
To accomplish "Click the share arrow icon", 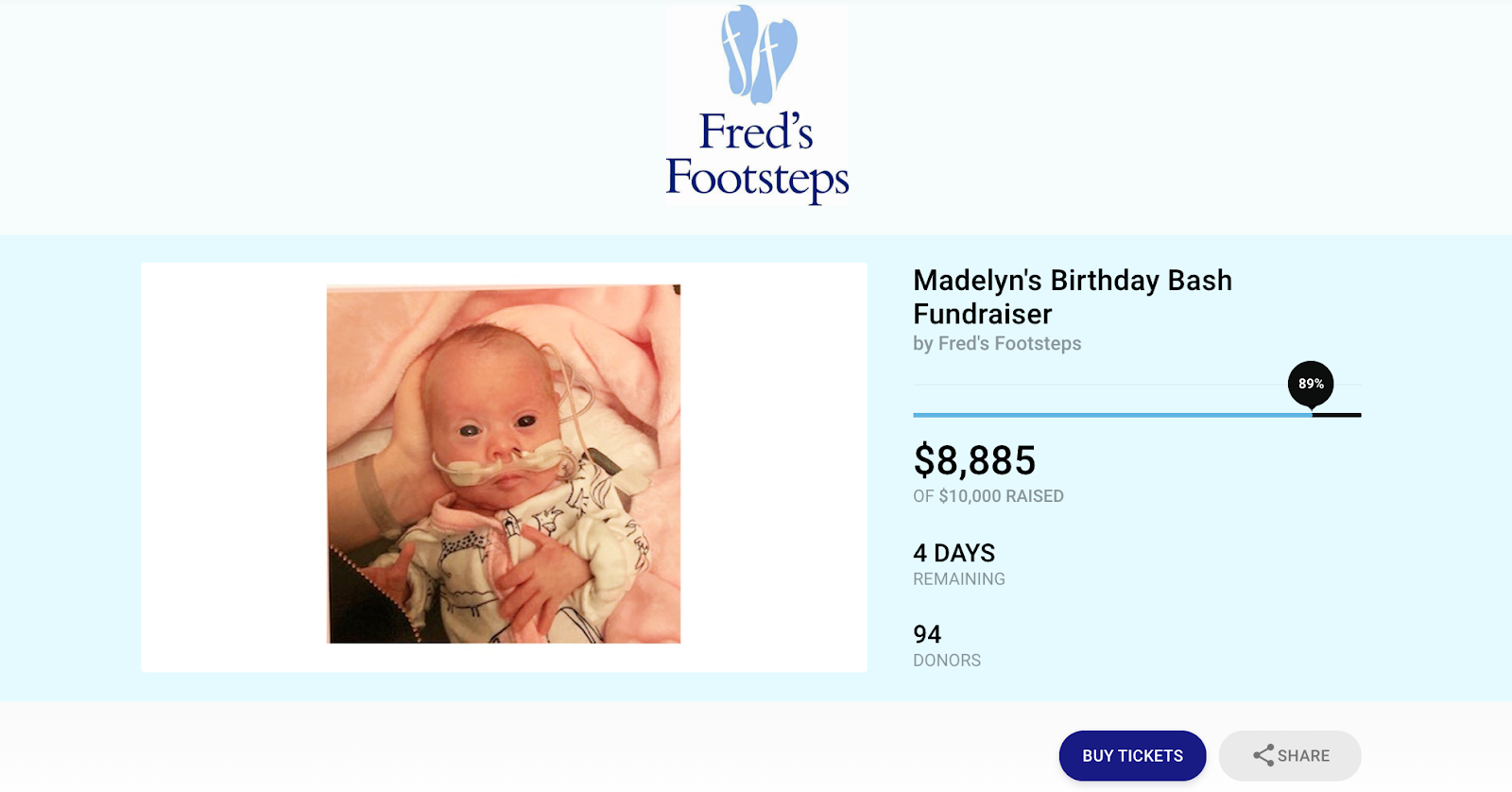I will point(1263,755).
